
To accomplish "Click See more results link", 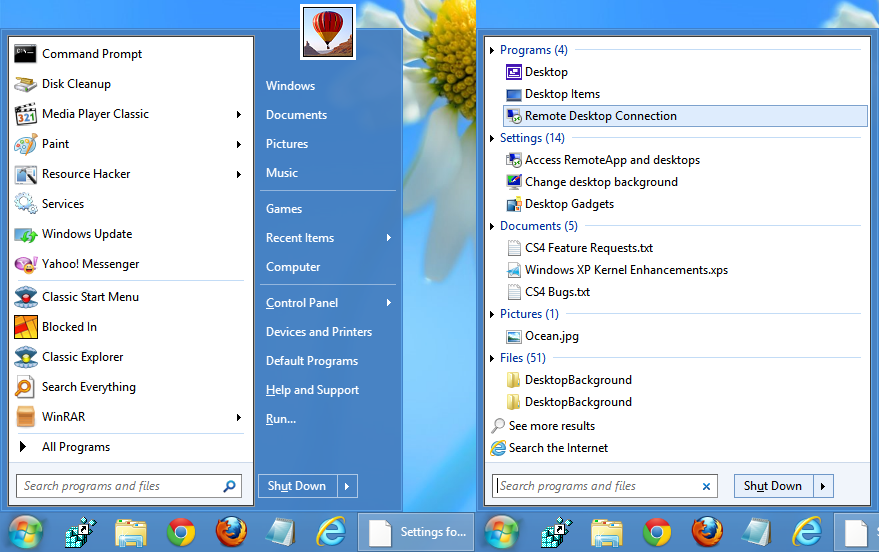I will click(552, 426).
